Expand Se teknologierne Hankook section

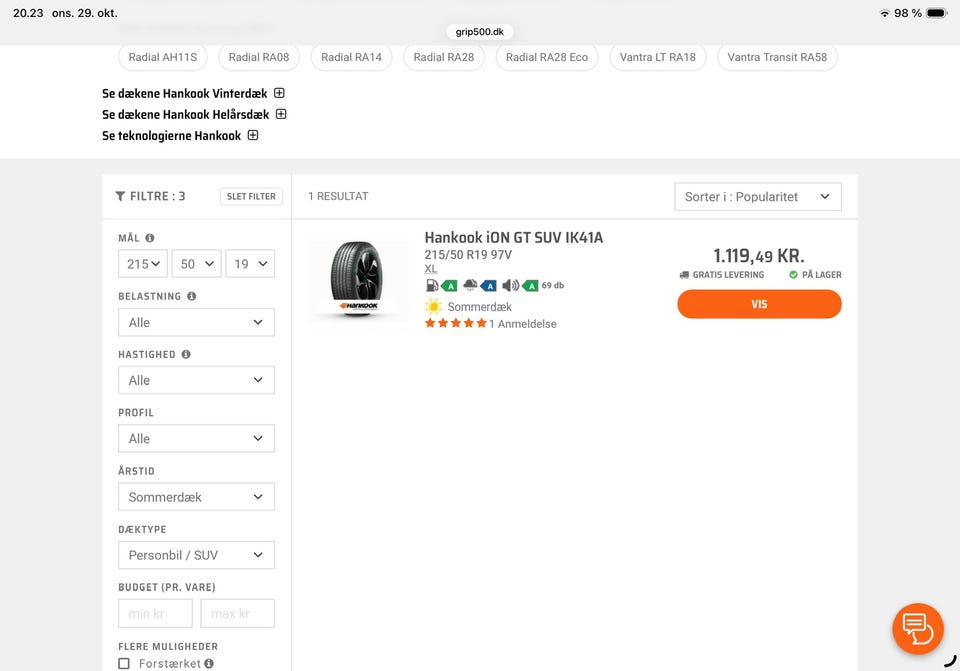point(253,135)
